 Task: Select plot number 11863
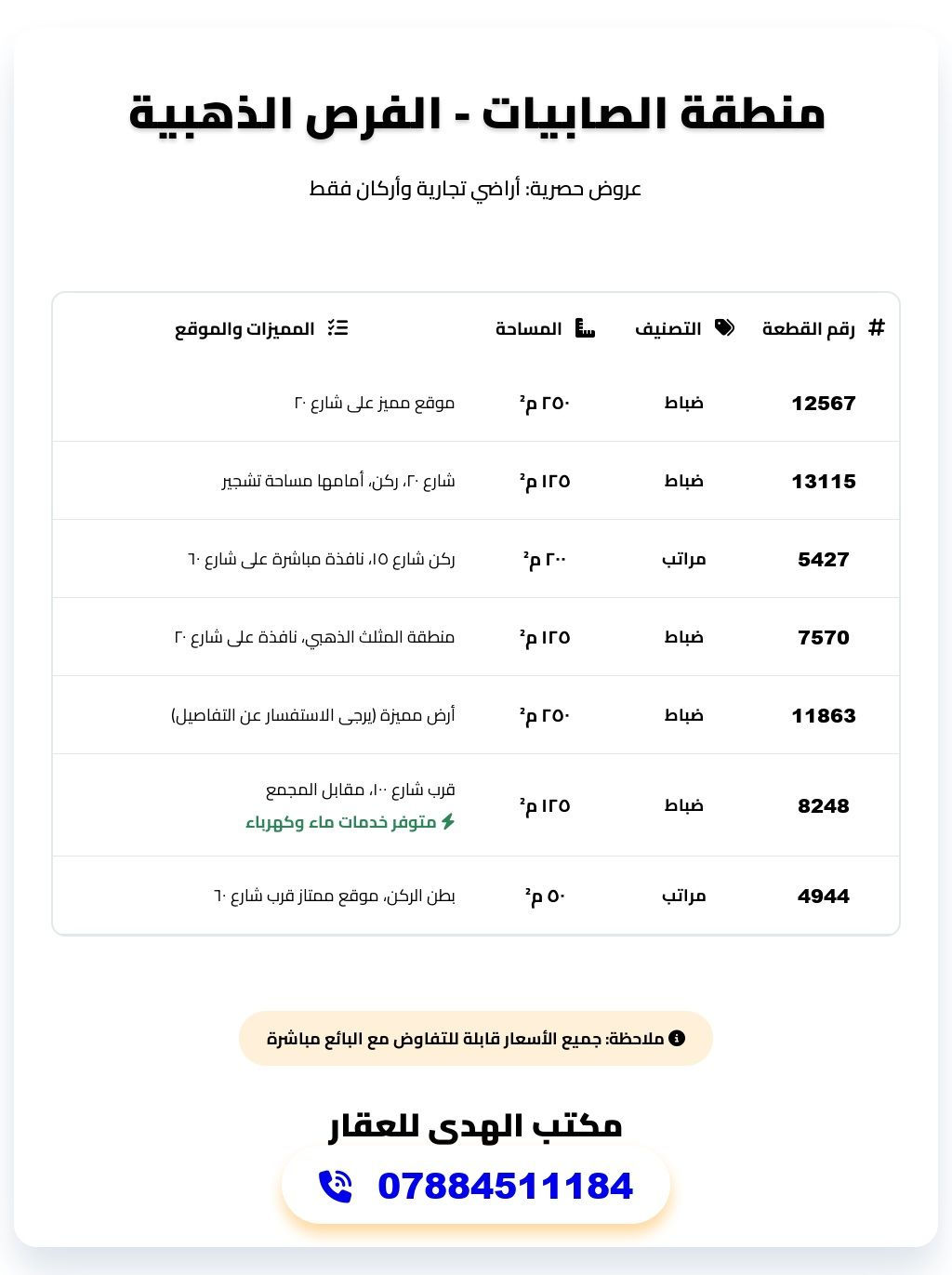tap(823, 715)
